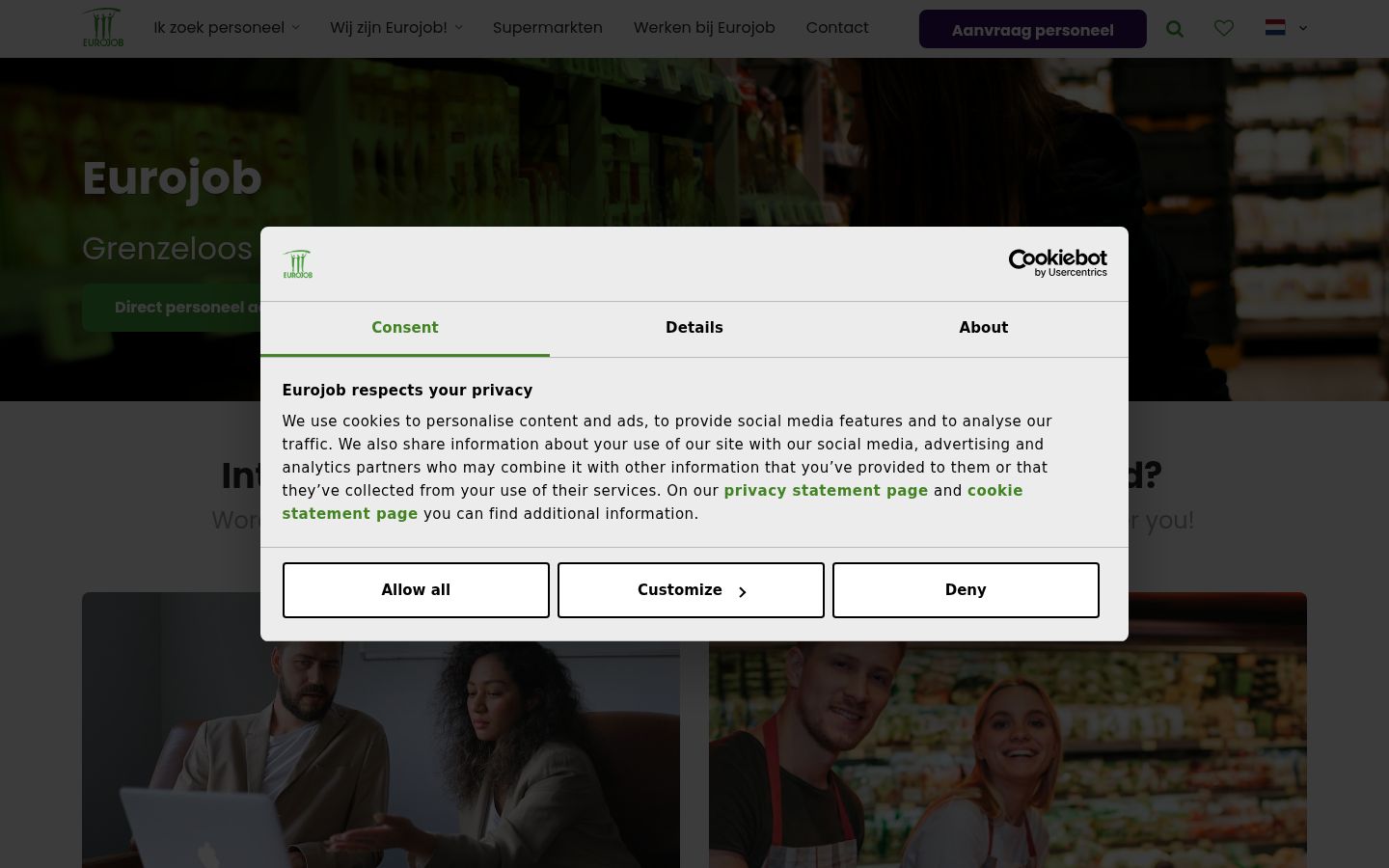Viewport: 1389px width, 868px height.
Task: Click the Eurojob logo inside the cookie dialog
Action: pos(298,264)
